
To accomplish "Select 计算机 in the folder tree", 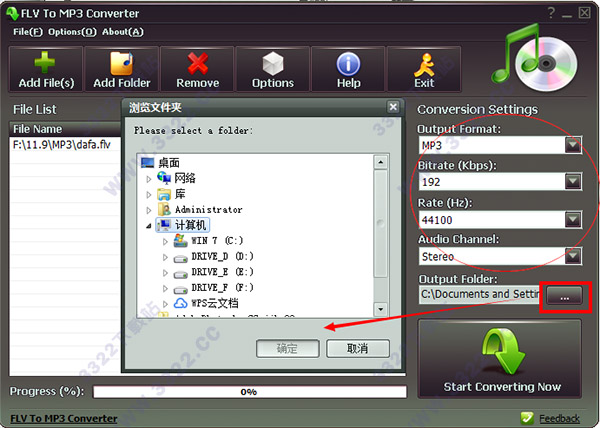I will pyautogui.click(x=190, y=225).
